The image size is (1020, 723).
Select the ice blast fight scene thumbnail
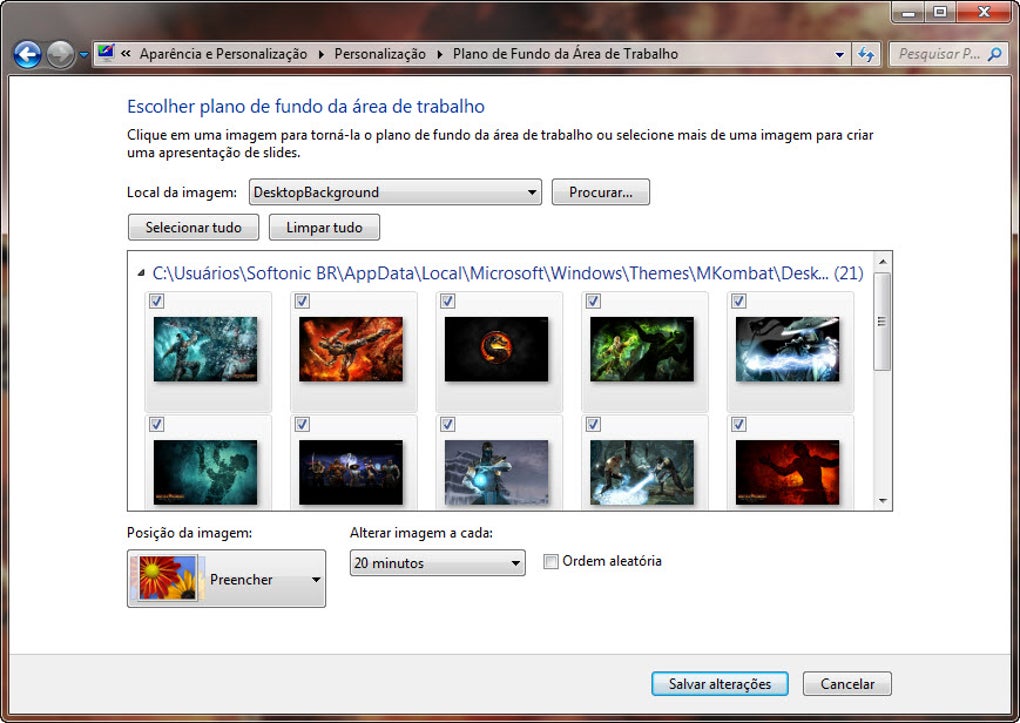pyautogui.click(x=642, y=472)
